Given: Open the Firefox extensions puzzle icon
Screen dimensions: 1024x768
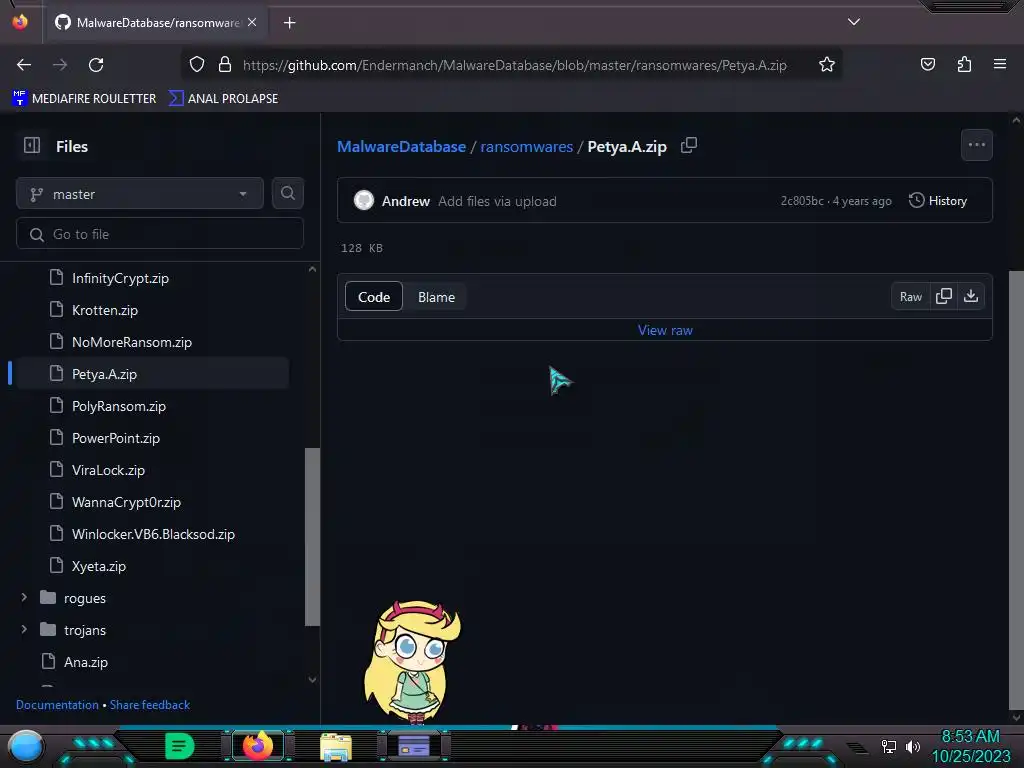Looking at the screenshot, I should tap(964, 64).
